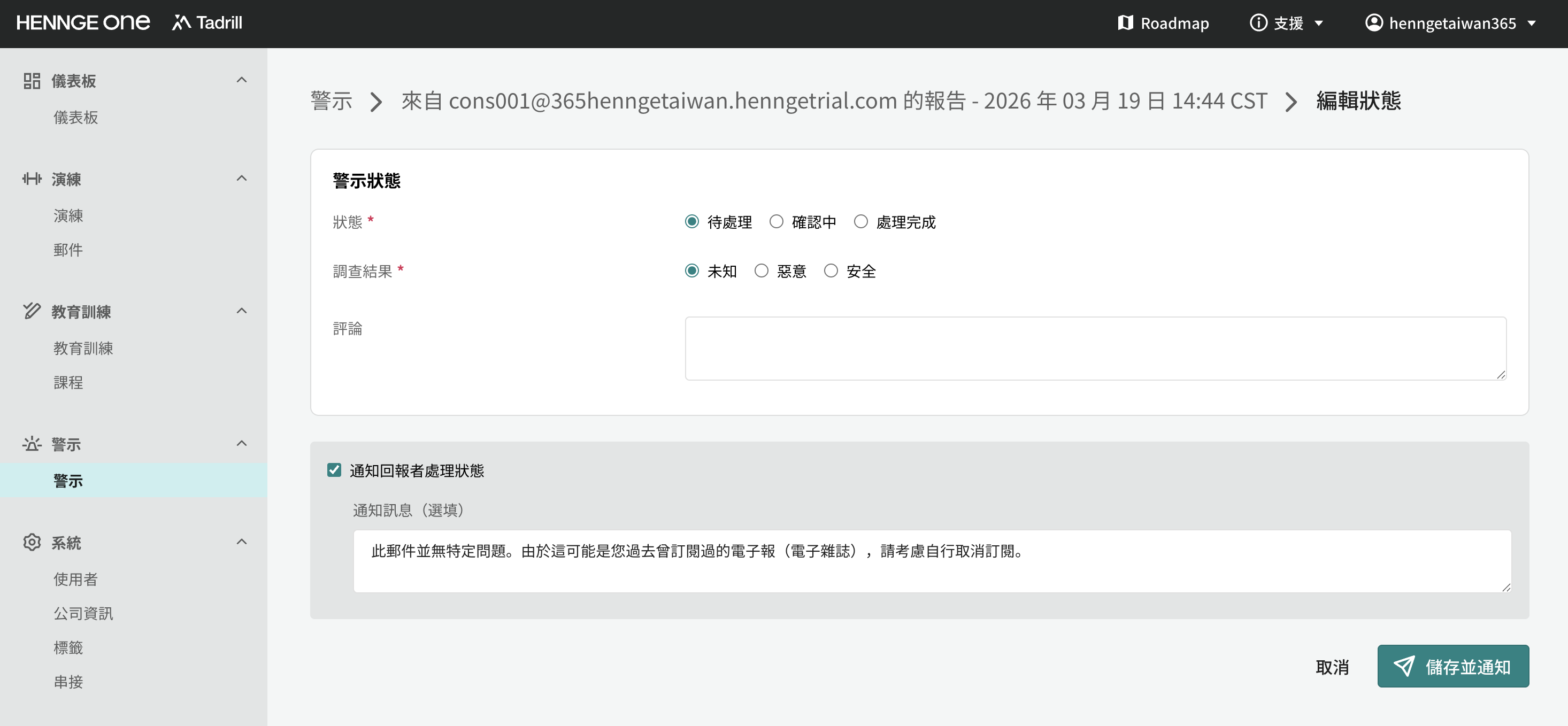This screenshot has width=1568, height=726.
Task: Click the gear system icon
Action: pyautogui.click(x=32, y=542)
